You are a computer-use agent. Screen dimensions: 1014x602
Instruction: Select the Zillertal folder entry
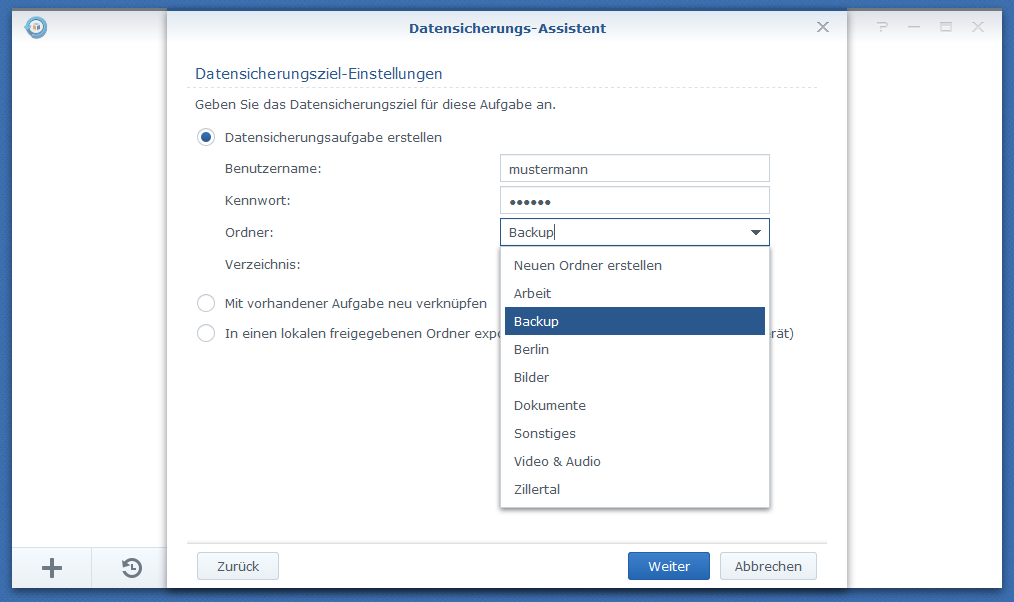click(537, 489)
